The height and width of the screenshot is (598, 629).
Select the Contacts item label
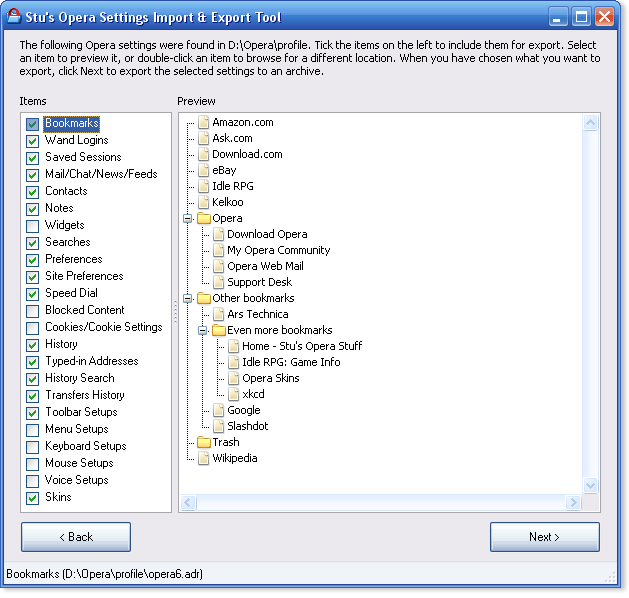click(x=66, y=191)
